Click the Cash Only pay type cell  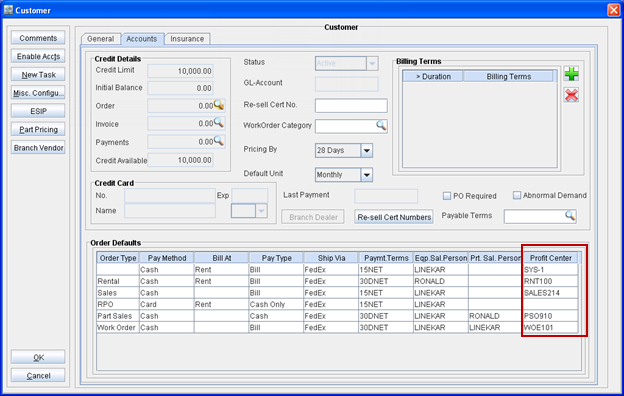[276, 304]
